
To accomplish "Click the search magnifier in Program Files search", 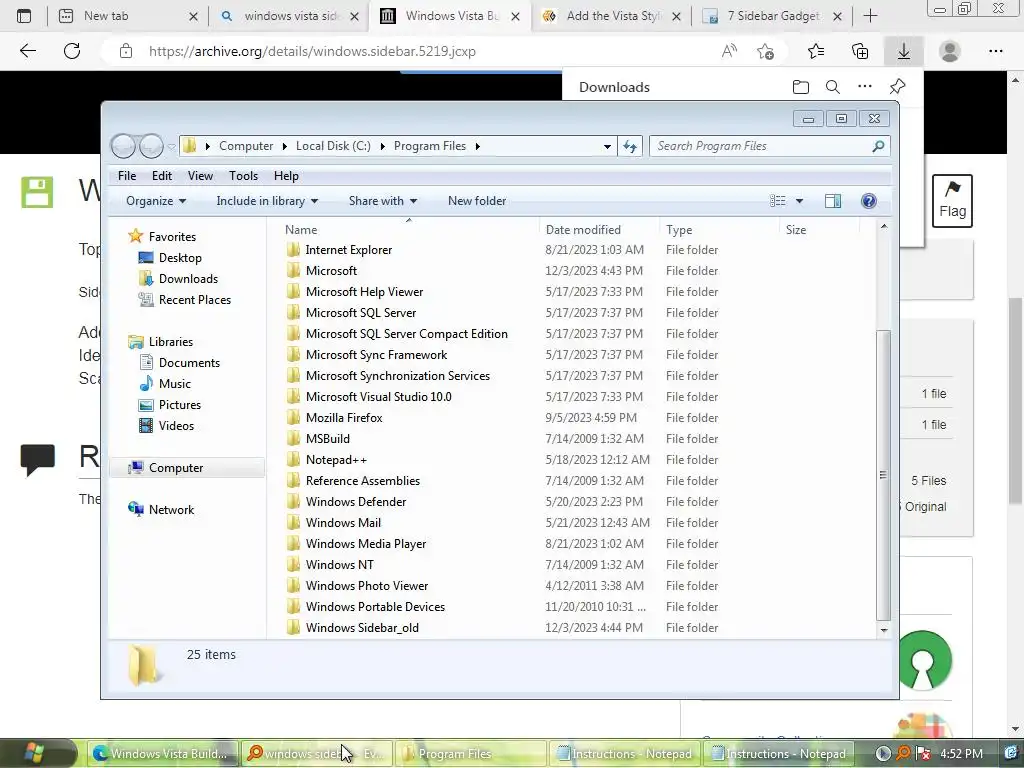I will [878, 146].
